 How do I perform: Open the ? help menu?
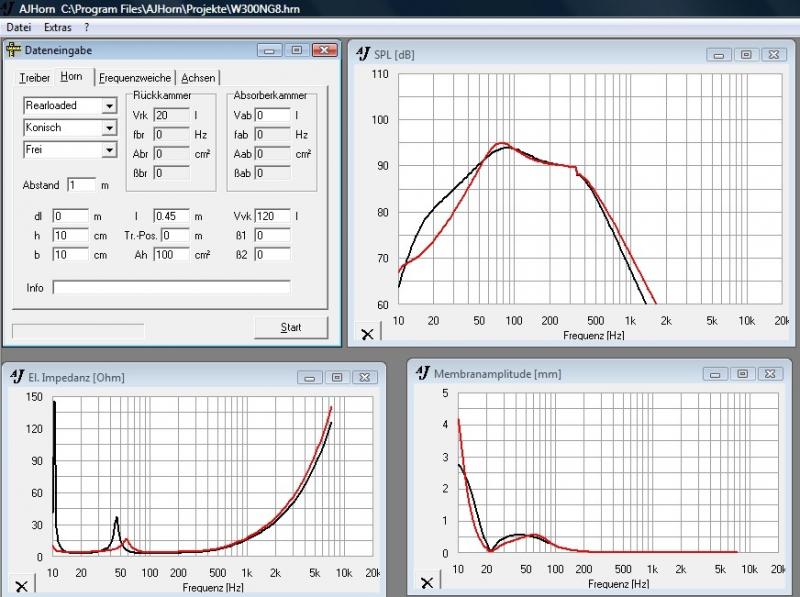(87, 27)
